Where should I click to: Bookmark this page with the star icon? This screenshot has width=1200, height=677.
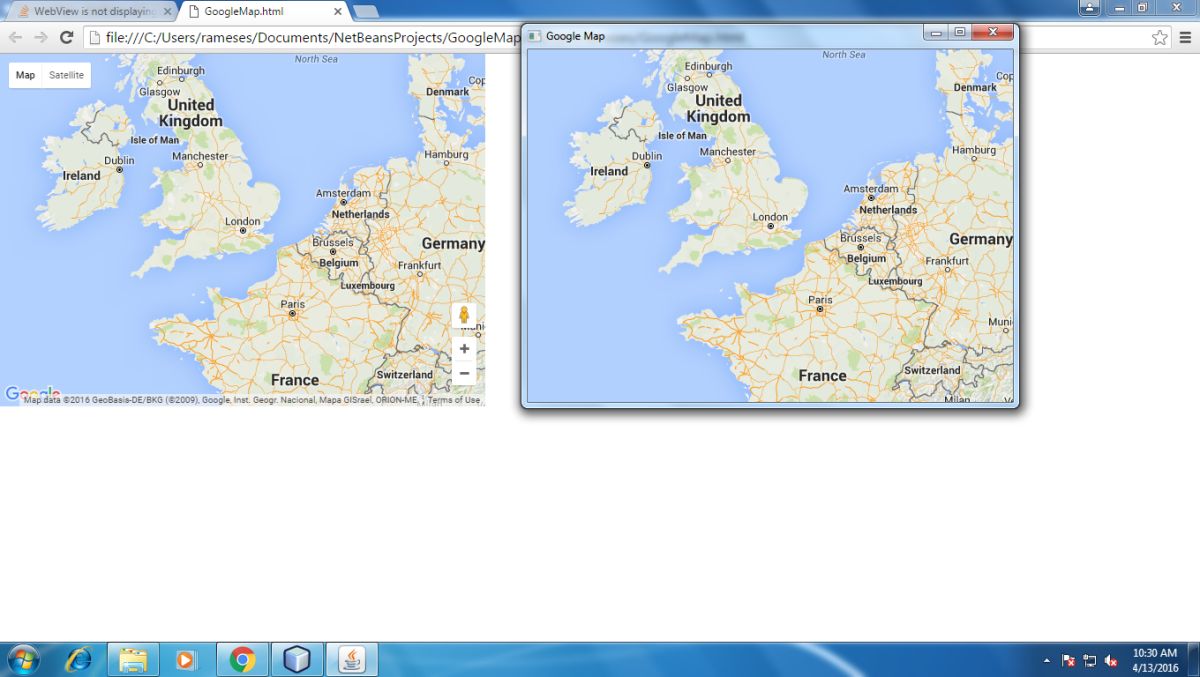[x=1159, y=37]
